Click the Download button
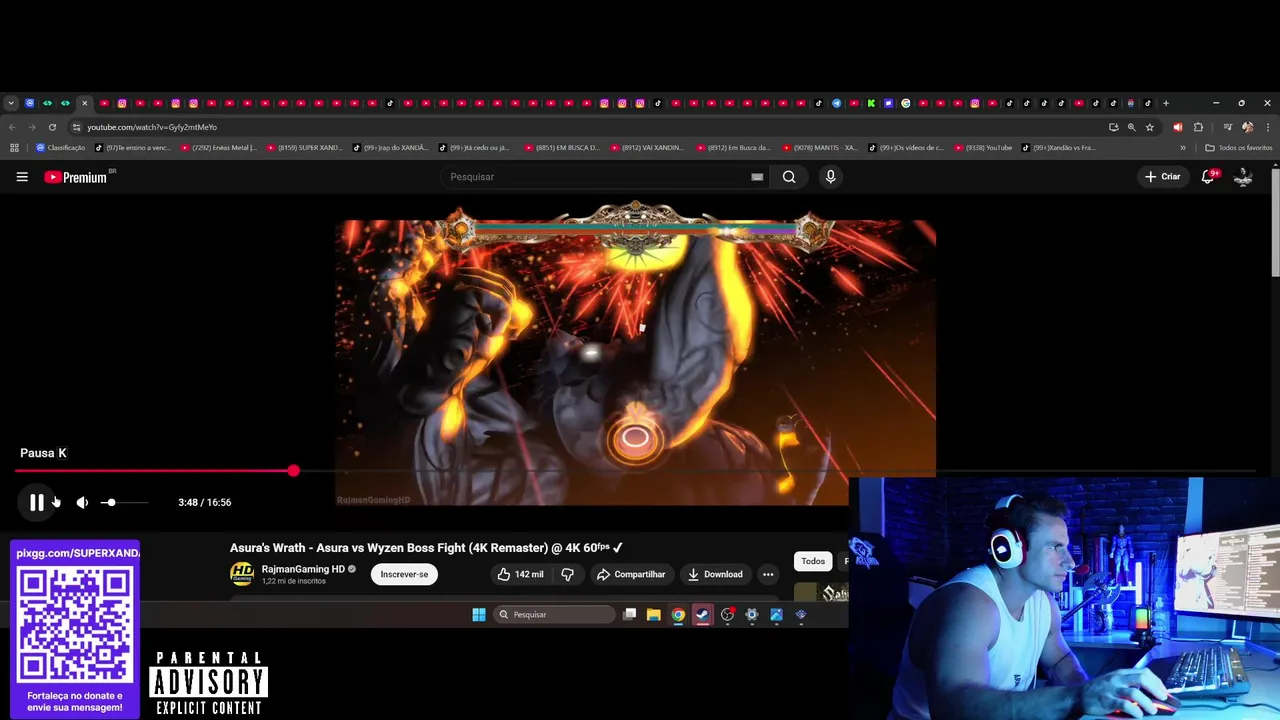The width and height of the screenshot is (1280, 720). pyautogui.click(x=715, y=574)
